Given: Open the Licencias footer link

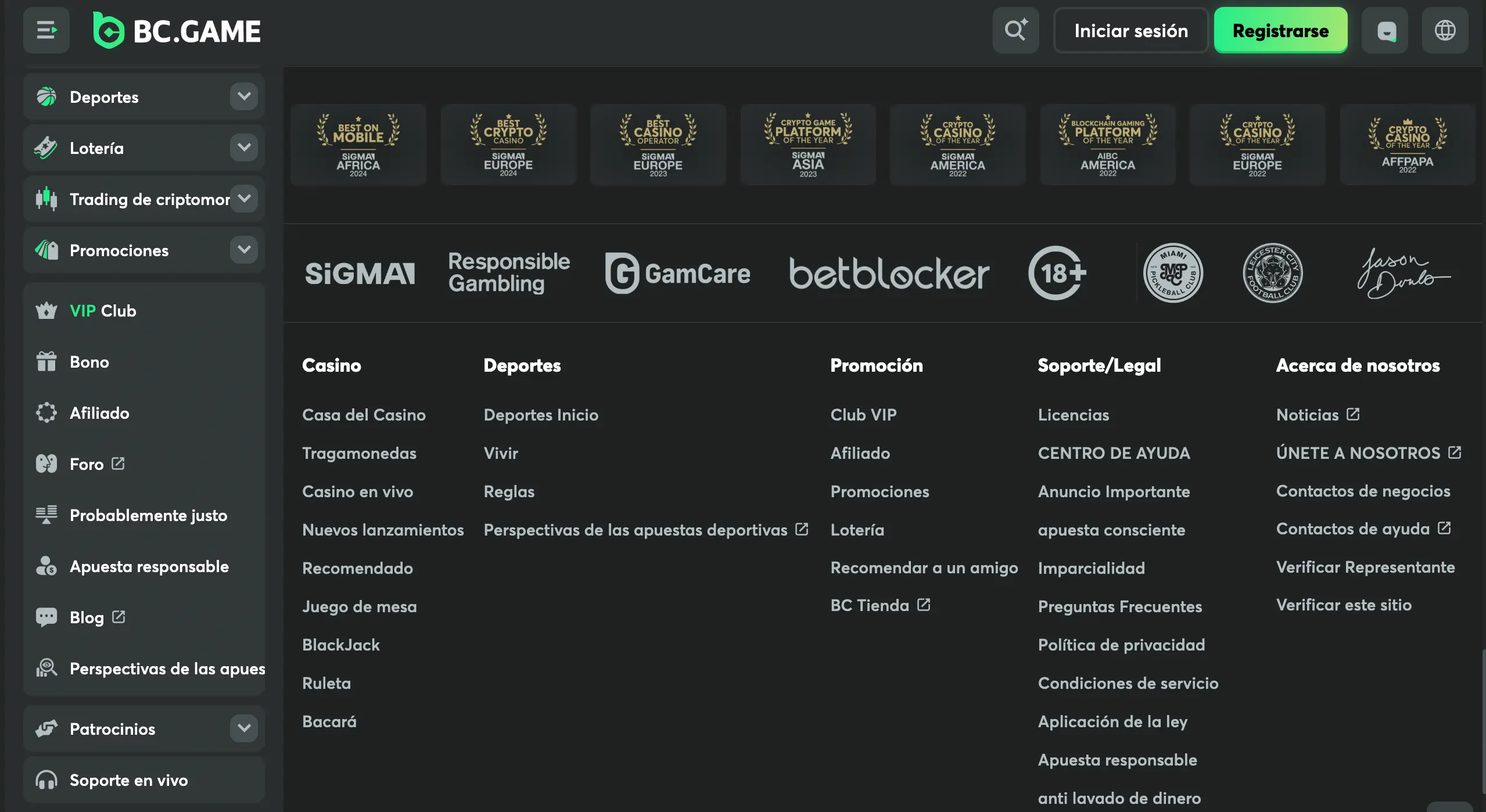Looking at the screenshot, I should click(x=1074, y=415).
